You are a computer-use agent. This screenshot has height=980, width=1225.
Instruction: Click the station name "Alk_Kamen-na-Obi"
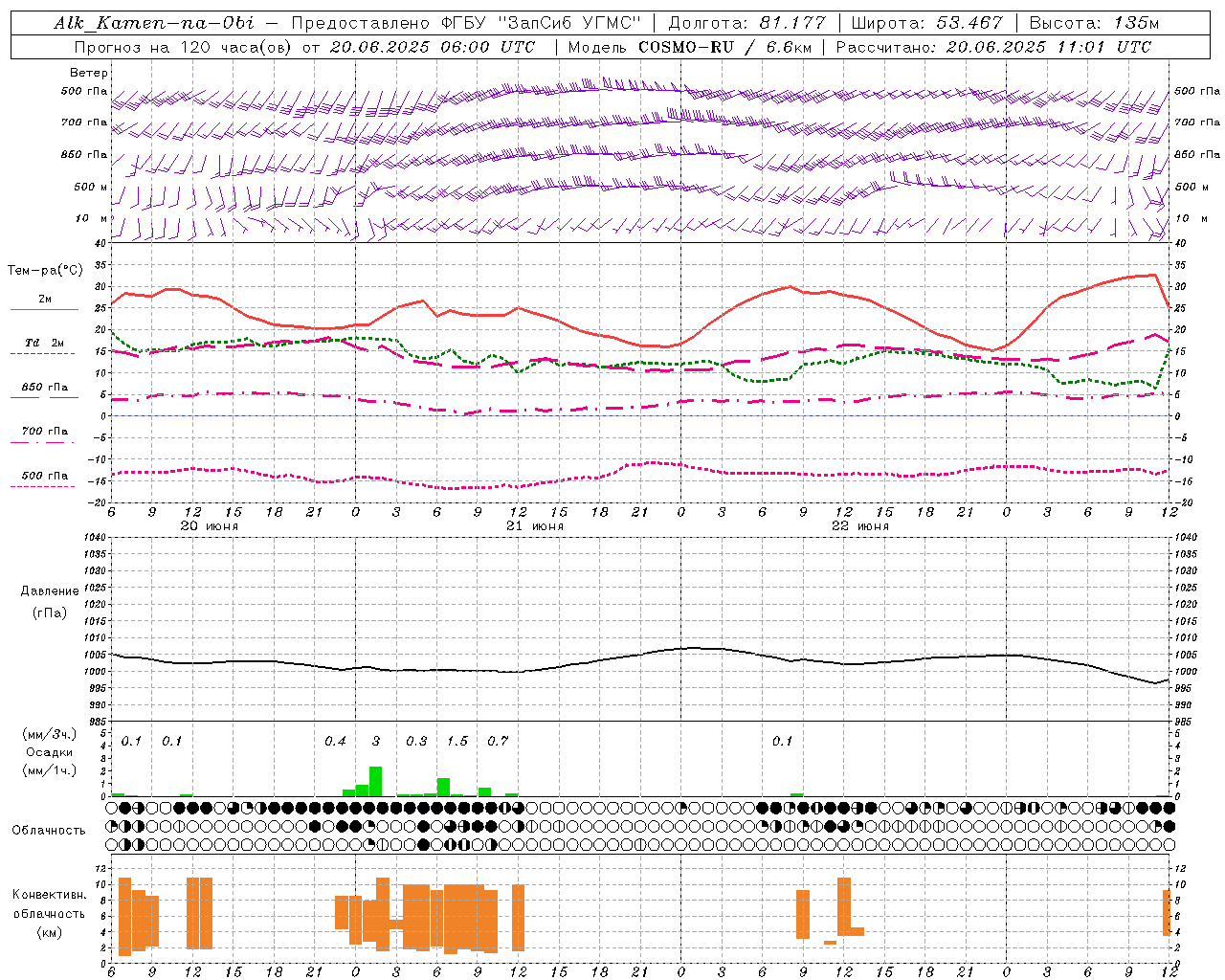[154, 23]
